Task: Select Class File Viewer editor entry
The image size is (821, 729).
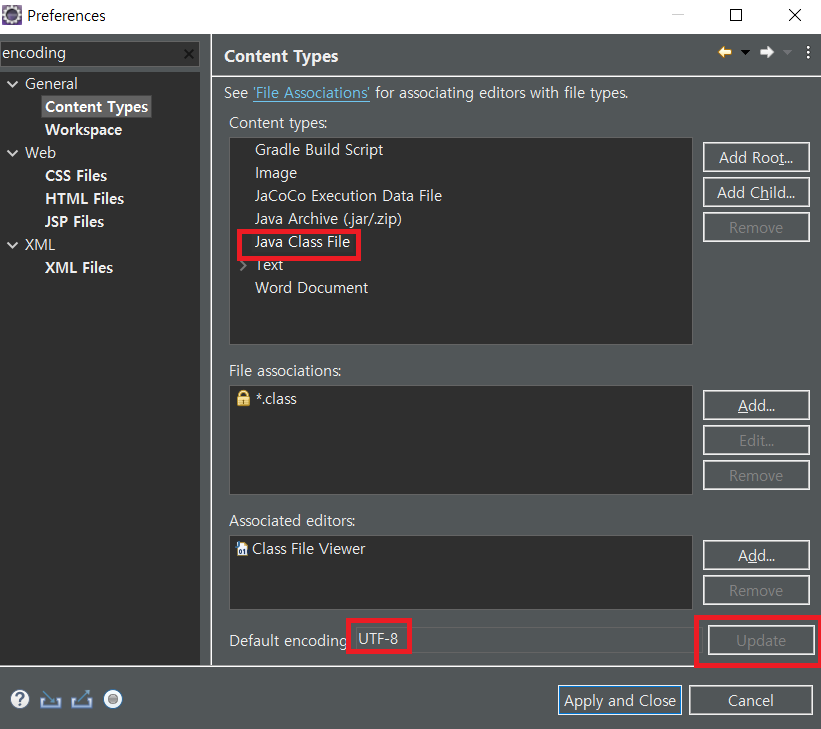Action: coord(308,549)
